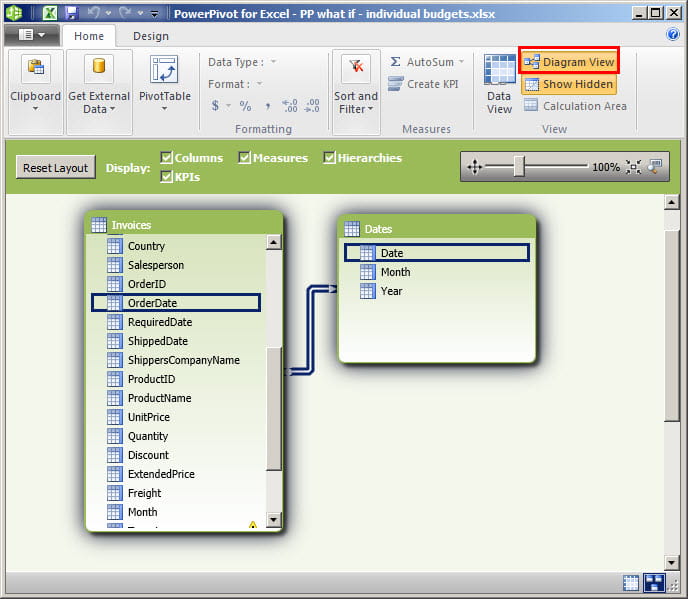Click the zoom slider handle
688x599 pixels.
coord(519,167)
